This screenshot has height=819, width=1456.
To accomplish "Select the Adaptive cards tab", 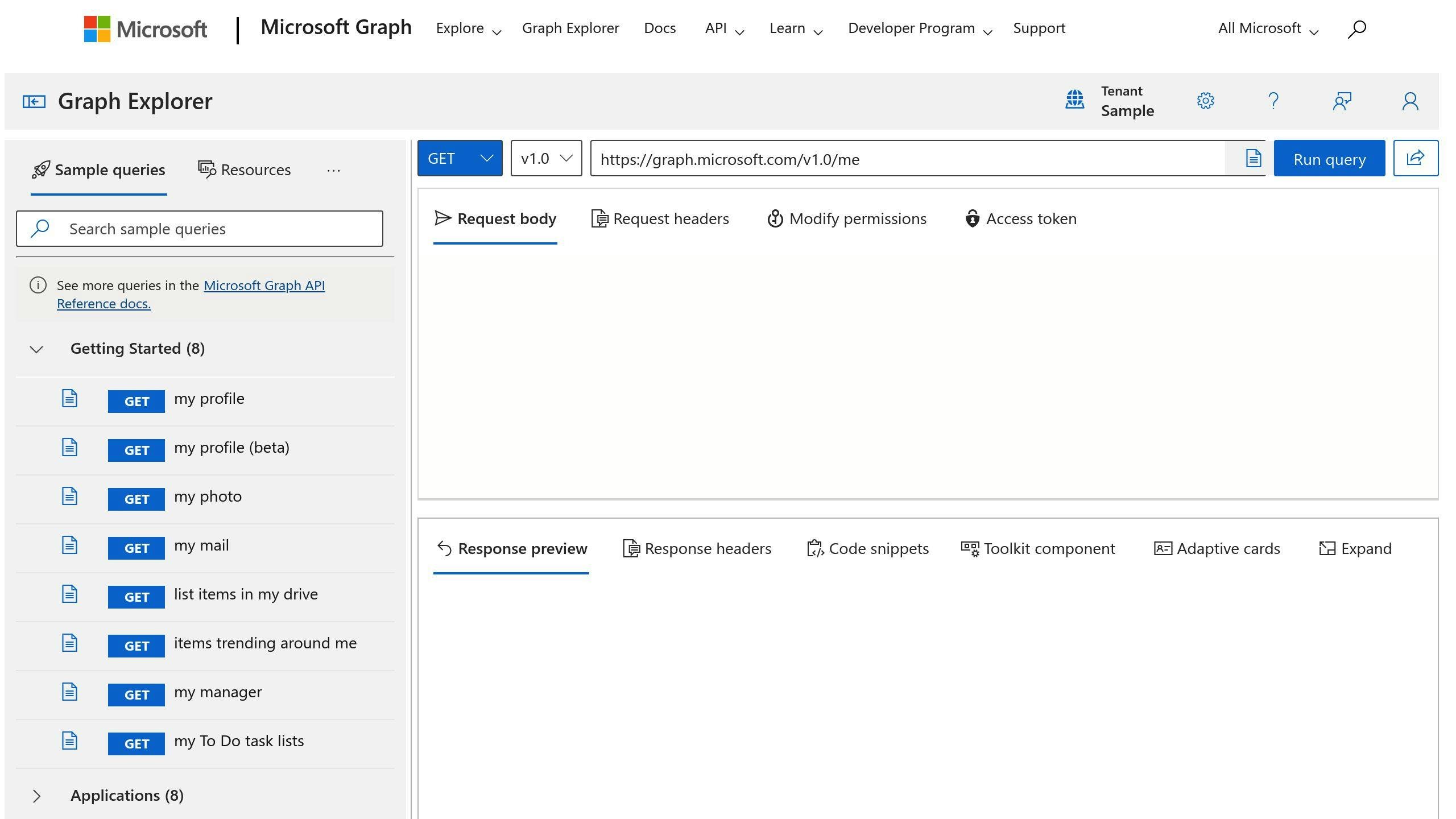I will tap(1217, 549).
